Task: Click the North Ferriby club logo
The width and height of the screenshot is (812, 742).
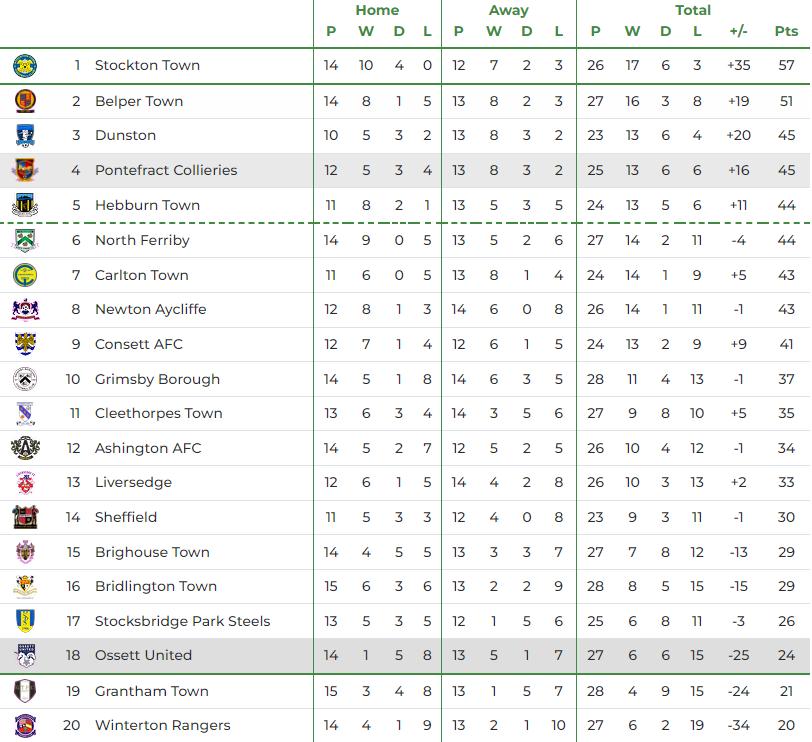Action: pyautogui.click(x=25, y=241)
